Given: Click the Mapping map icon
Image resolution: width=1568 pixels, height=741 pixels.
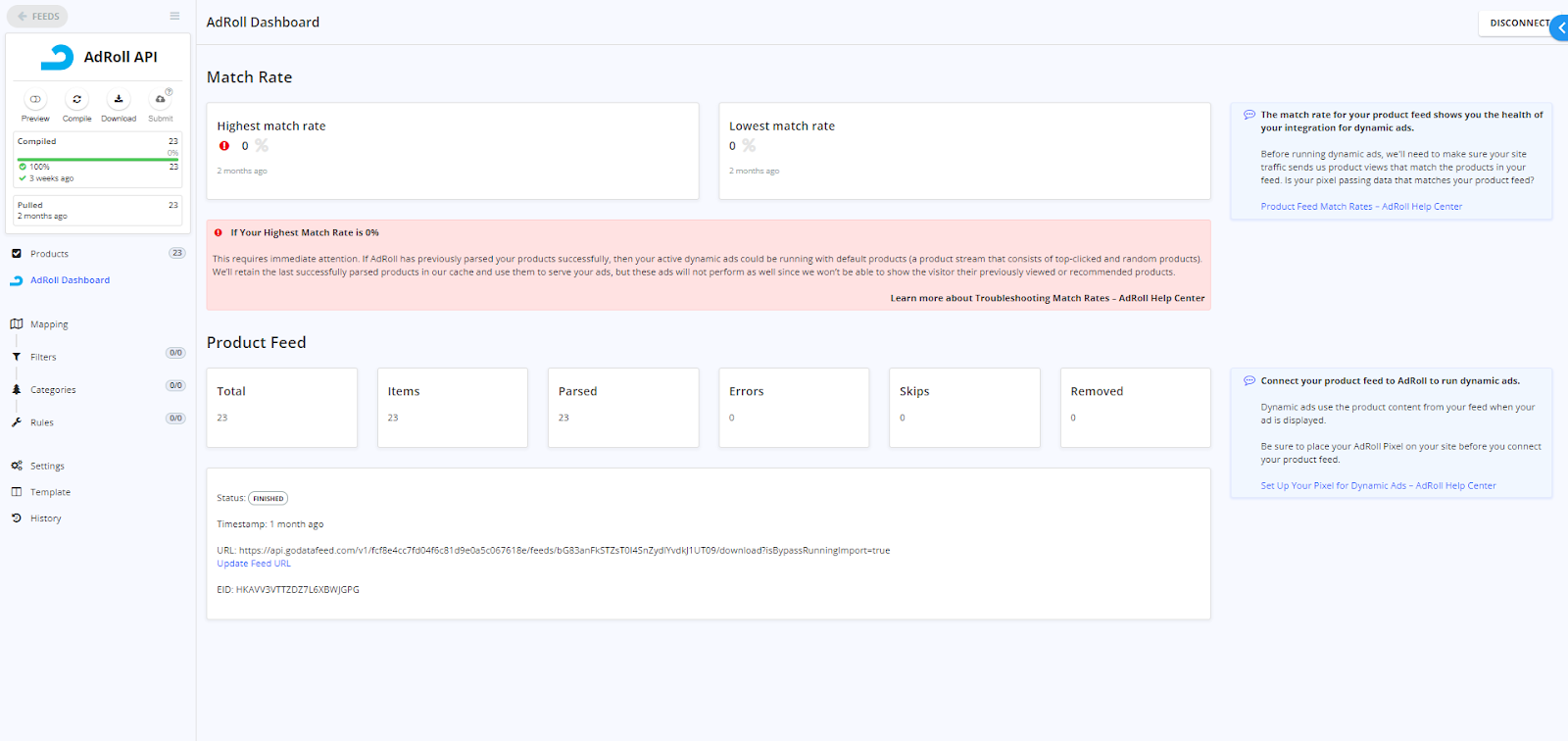Looking at the screenshot, I should [16, 323].
